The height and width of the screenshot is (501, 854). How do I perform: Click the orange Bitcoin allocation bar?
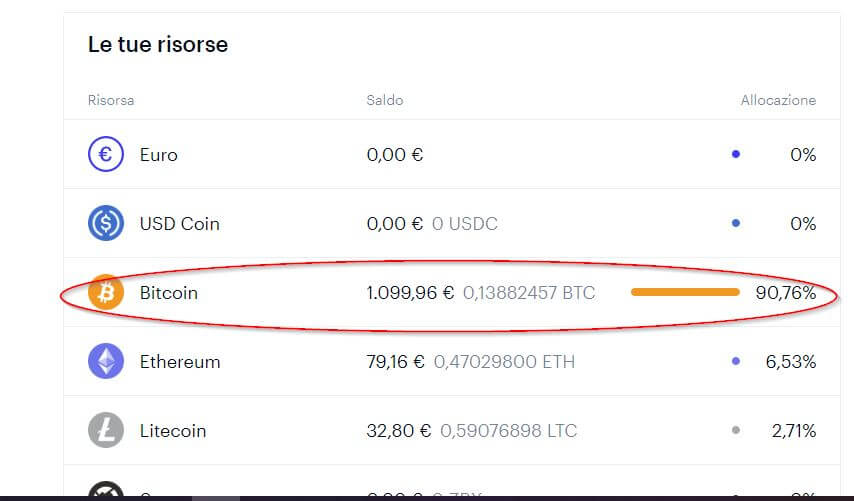pyautogui.click(x=685, y=292)
